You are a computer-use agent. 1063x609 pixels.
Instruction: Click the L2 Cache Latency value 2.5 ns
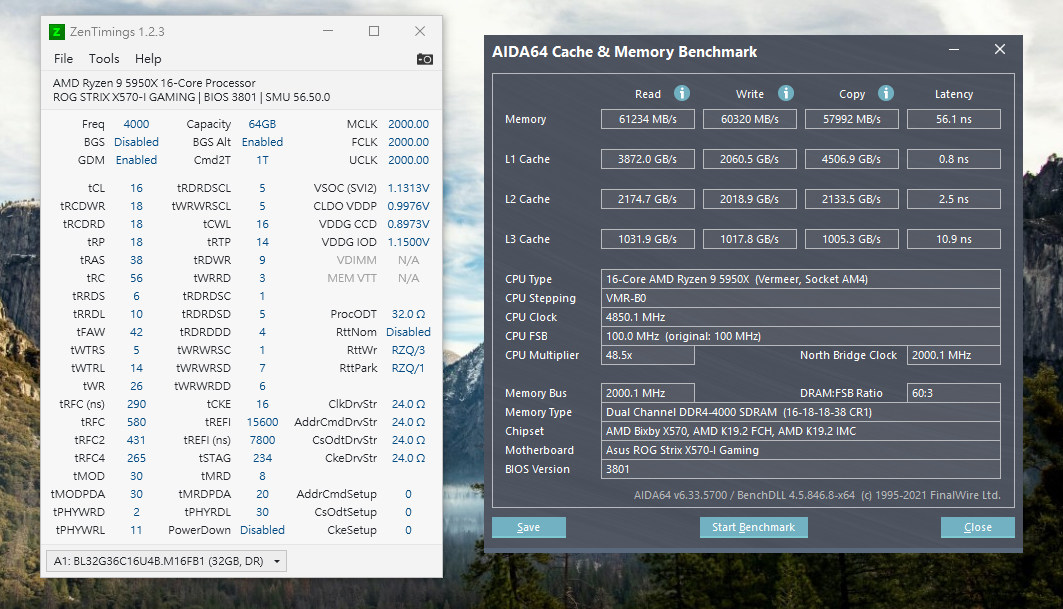click(x=954, y=199)
